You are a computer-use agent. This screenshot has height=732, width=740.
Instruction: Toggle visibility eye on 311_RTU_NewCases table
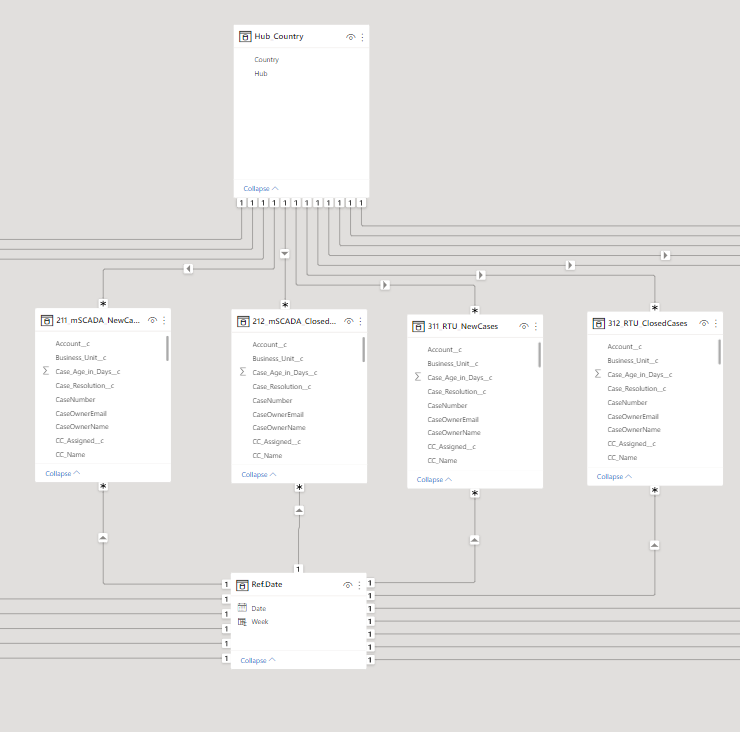(524, 326)
